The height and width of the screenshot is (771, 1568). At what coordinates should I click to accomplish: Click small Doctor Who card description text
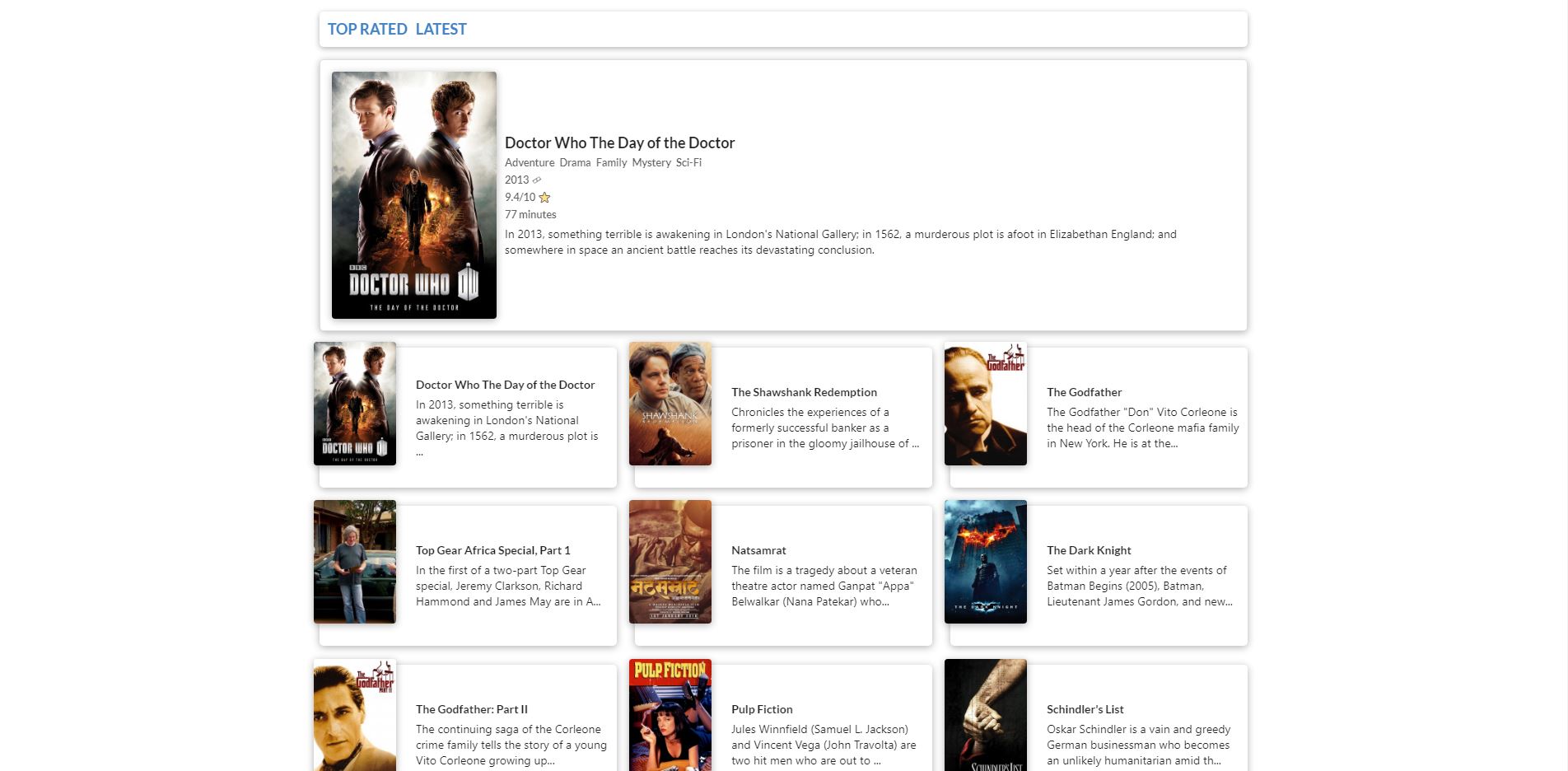507,428
